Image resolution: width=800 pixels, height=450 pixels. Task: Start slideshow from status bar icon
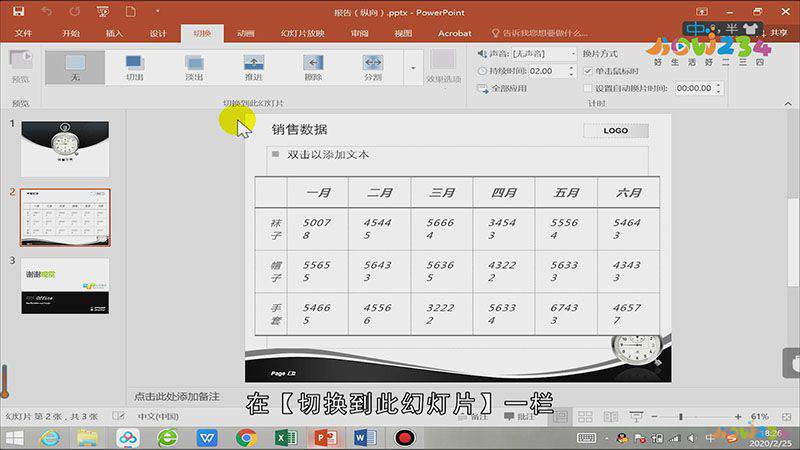[636, 417]
